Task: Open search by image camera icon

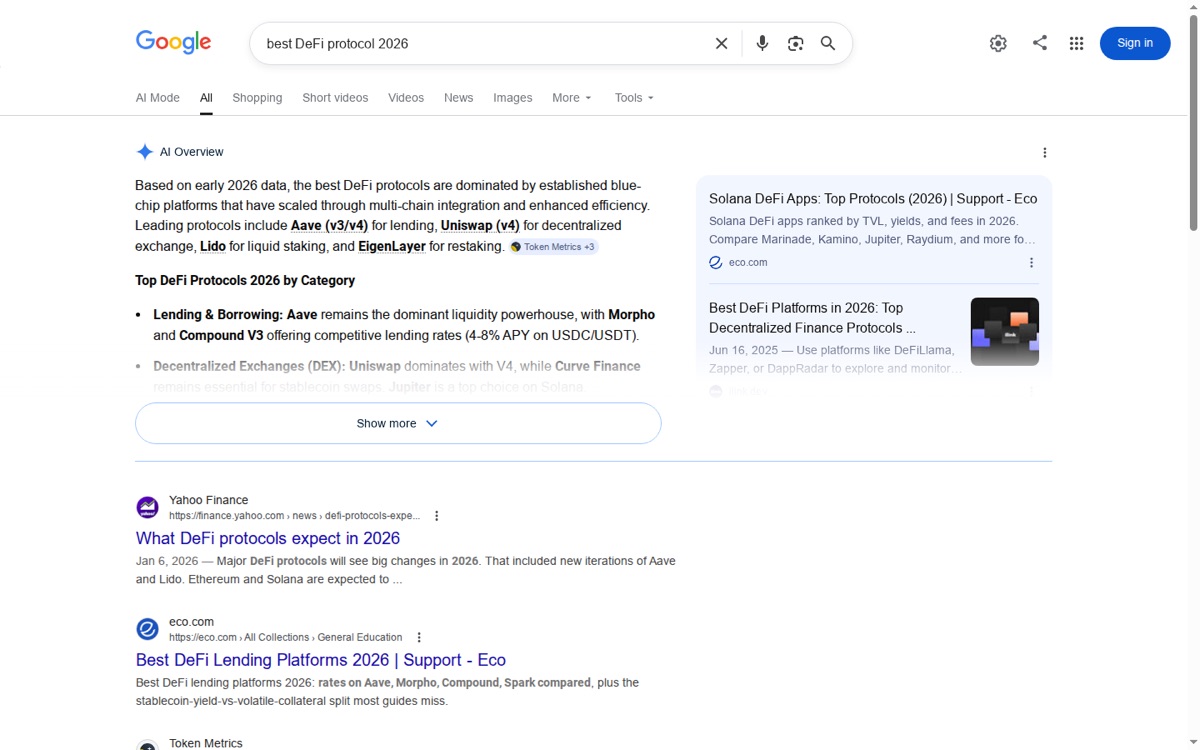Action: pos(795,43)
